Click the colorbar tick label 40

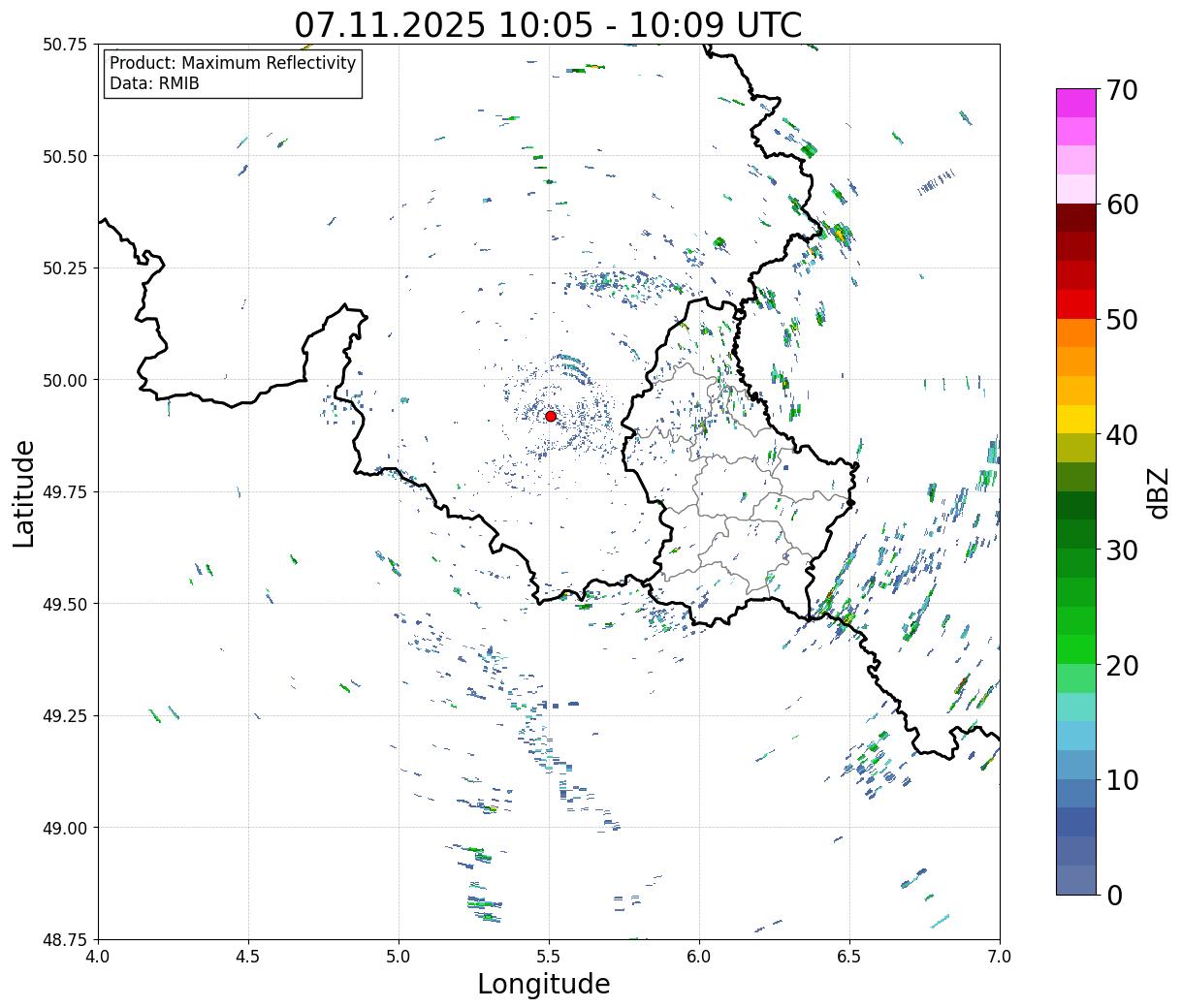[x=1122, y=435]
